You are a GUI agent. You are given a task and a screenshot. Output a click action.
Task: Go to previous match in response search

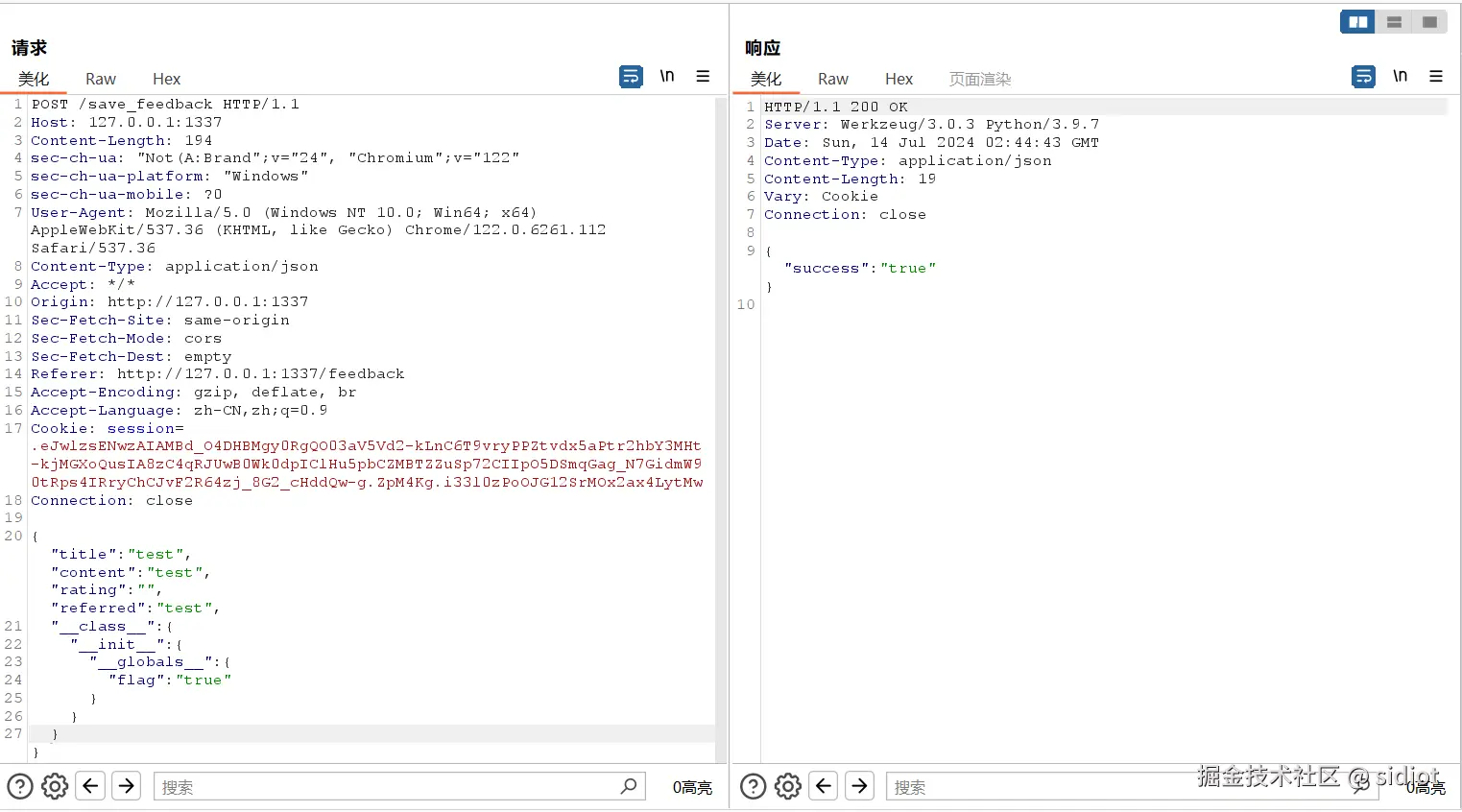(824, 786)
